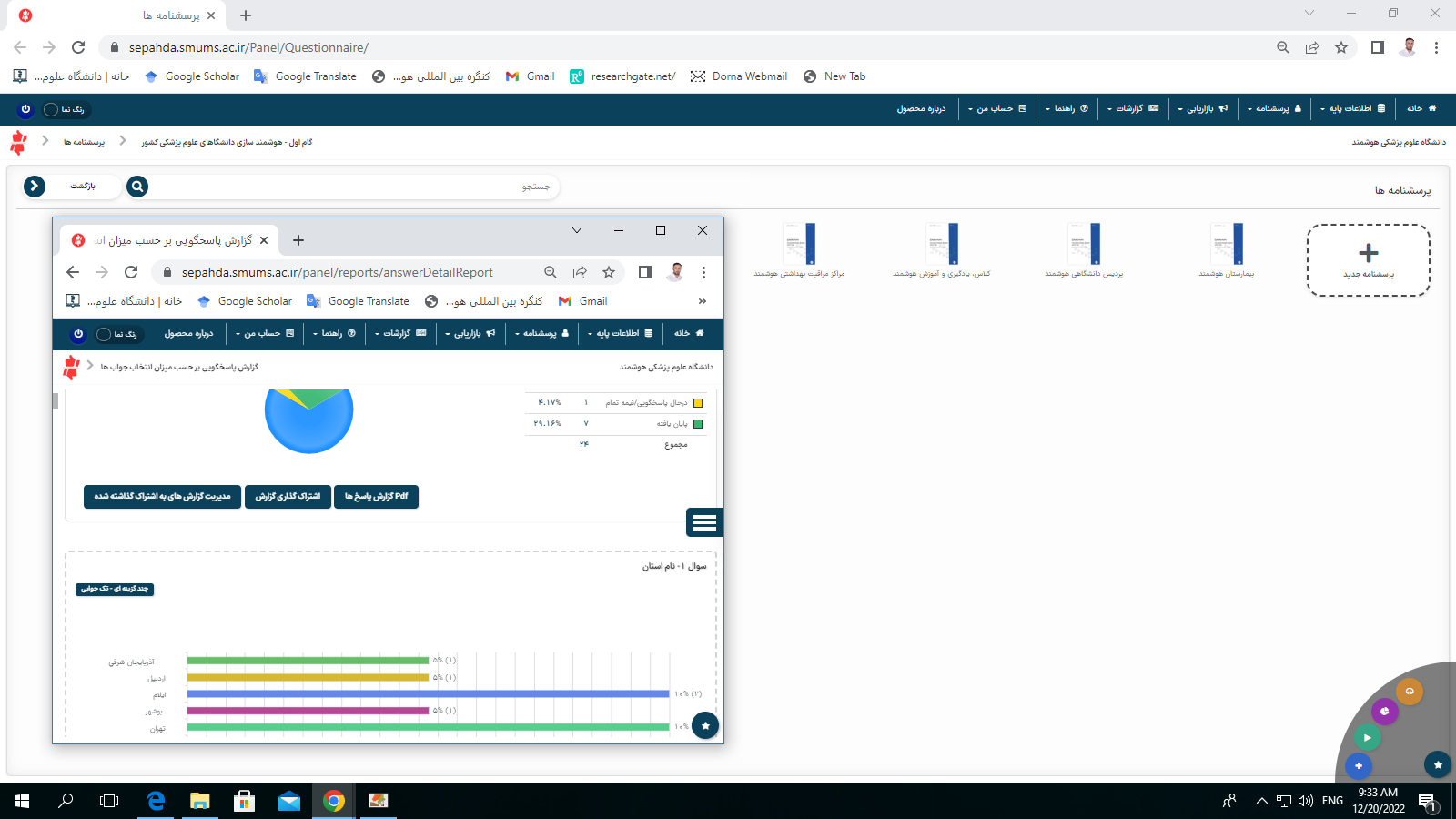Open the پردیس دانشگاهی هوشمند questionnaire thumbnail
Image resolution: width=1456 pixels, height=819 pixels.
click(x=1084, y=244)
